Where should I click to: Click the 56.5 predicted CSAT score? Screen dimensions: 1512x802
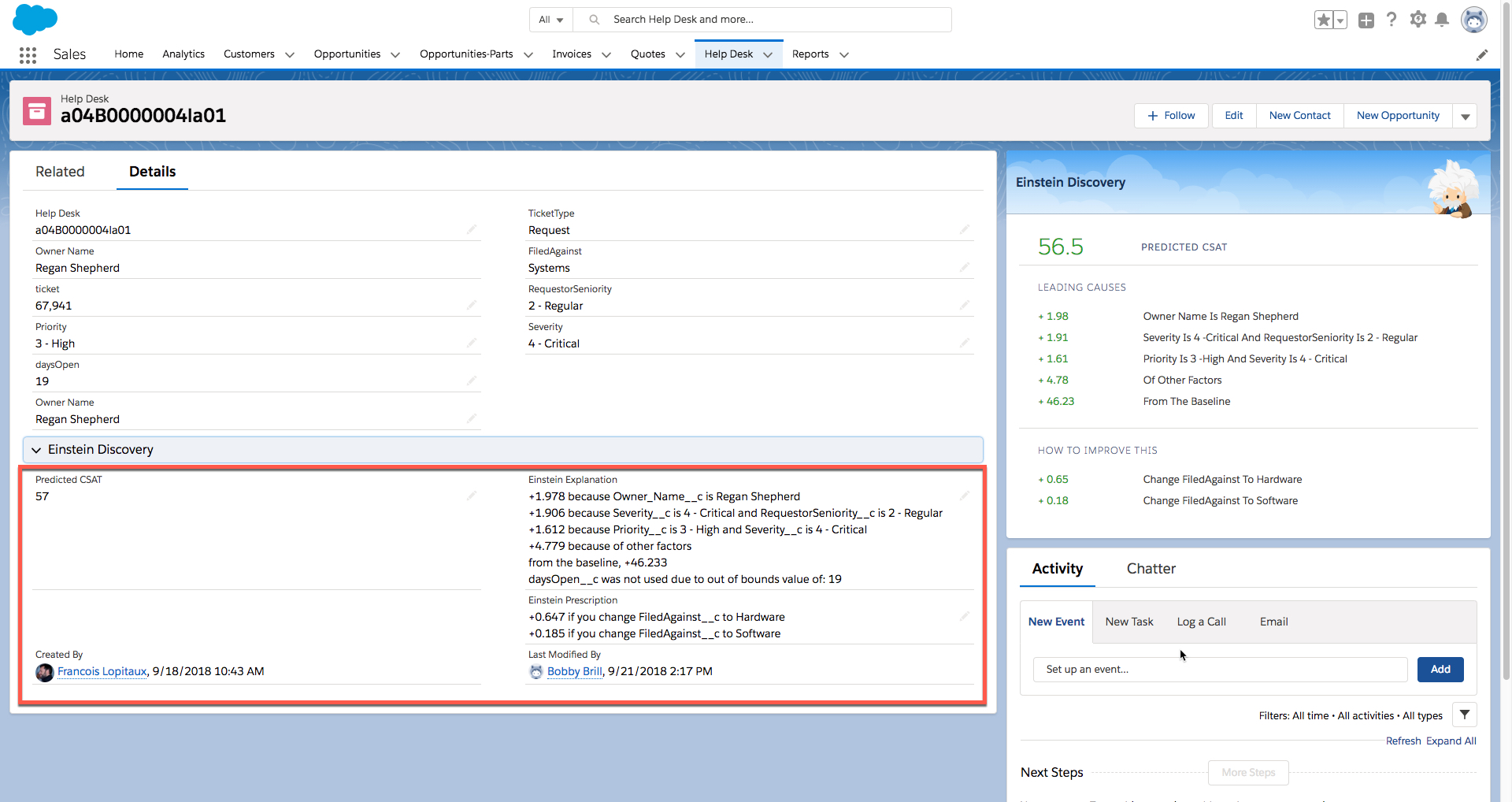click(x=1061, y=247)
